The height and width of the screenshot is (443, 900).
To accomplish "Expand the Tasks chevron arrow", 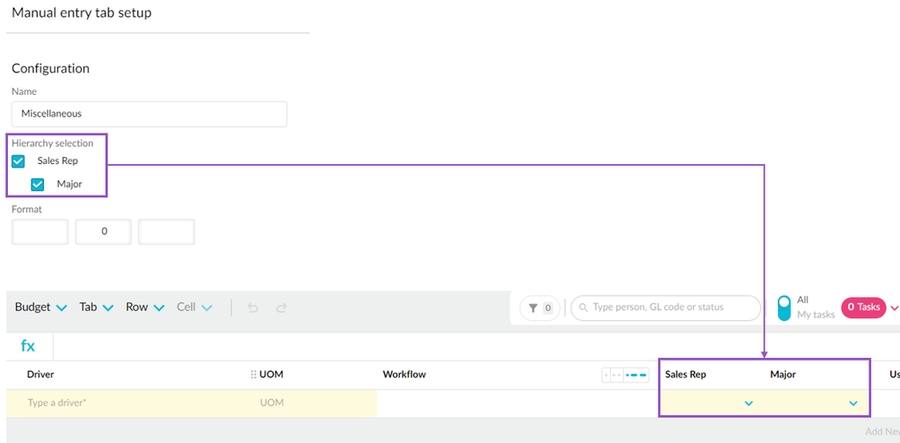I will pos(894,308).
